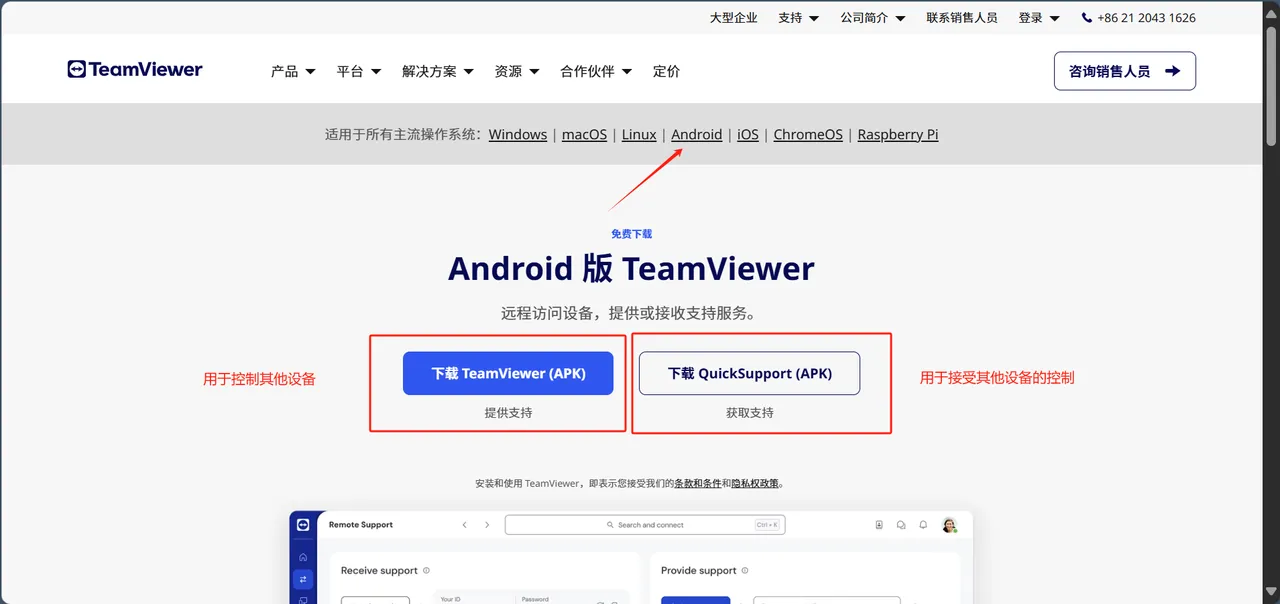The width and height of the screenshot is (1280, 604).
Task: Click the back arrow in app preview
Action: [x=464, y=525]
